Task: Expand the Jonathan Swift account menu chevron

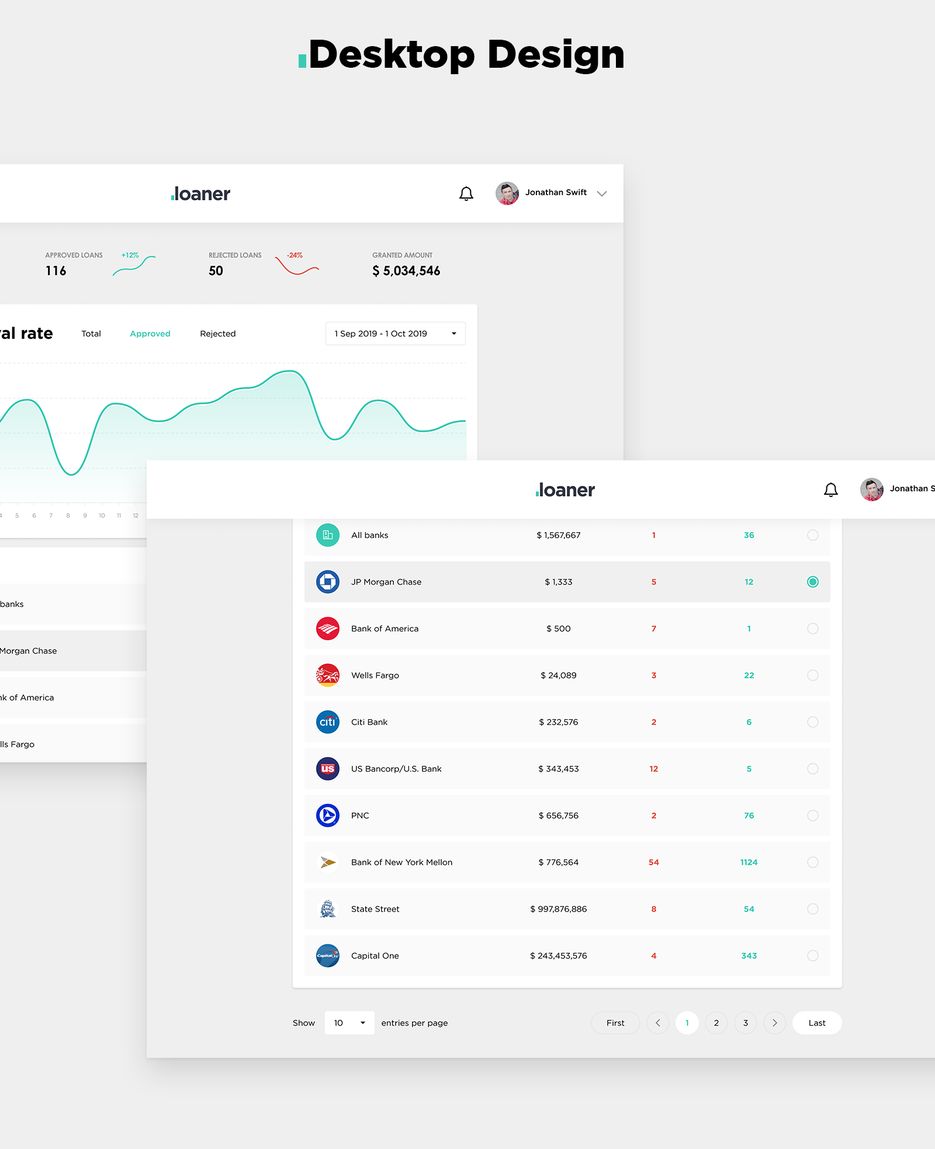Action: point(602,193)
